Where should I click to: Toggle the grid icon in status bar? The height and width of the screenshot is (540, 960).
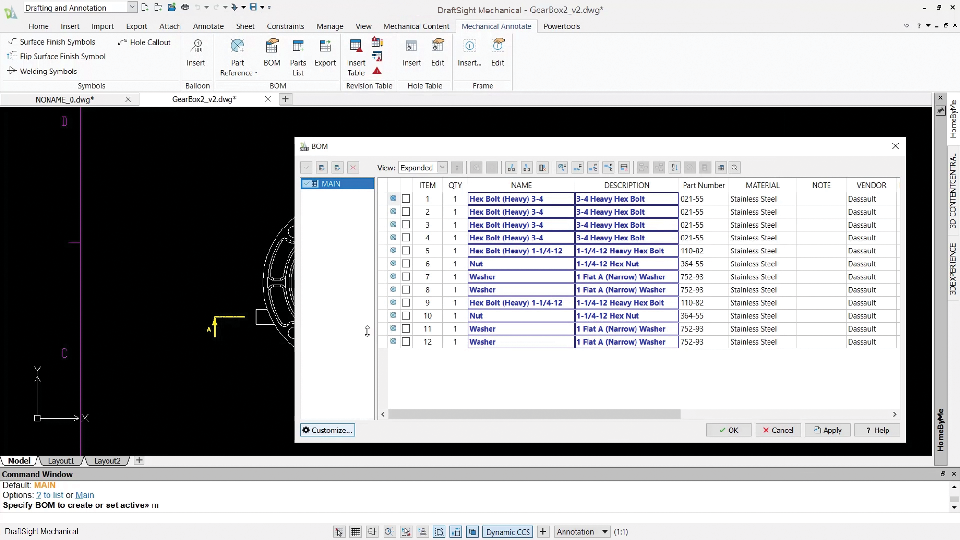[356, 532]
